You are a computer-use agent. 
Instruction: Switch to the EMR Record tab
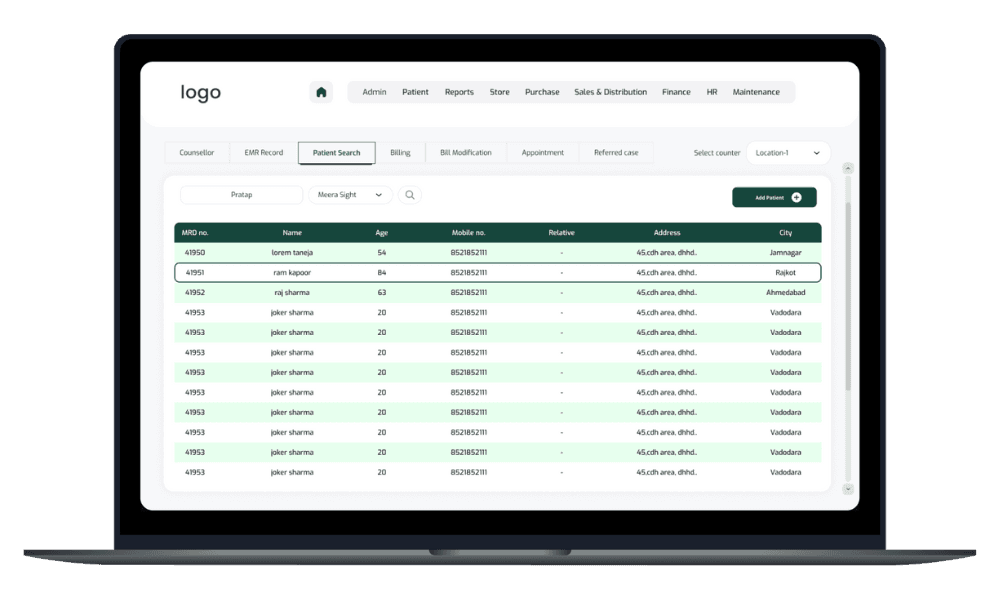[263, 153]
